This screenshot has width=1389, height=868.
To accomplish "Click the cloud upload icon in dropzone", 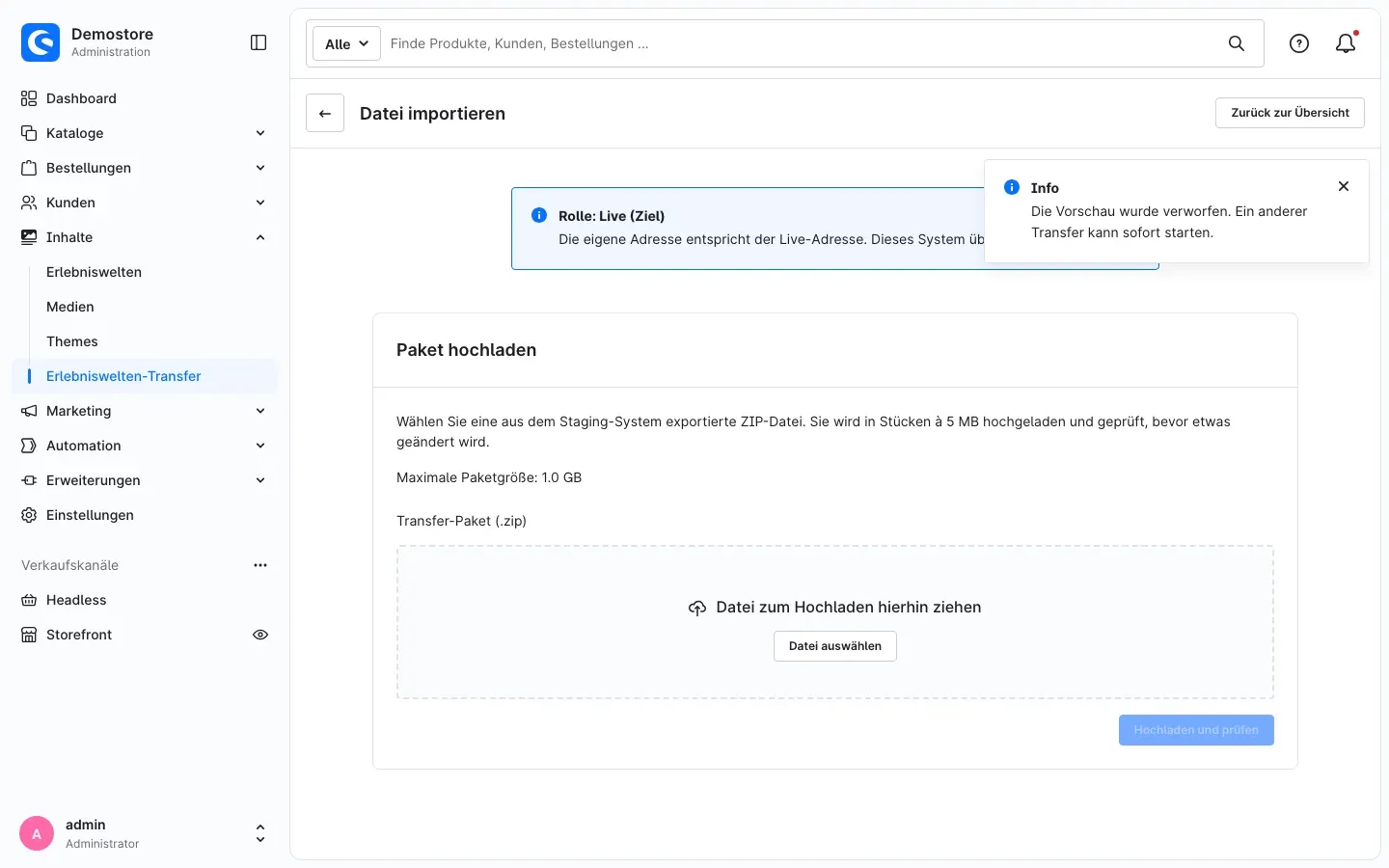I will tap(697, 608).
